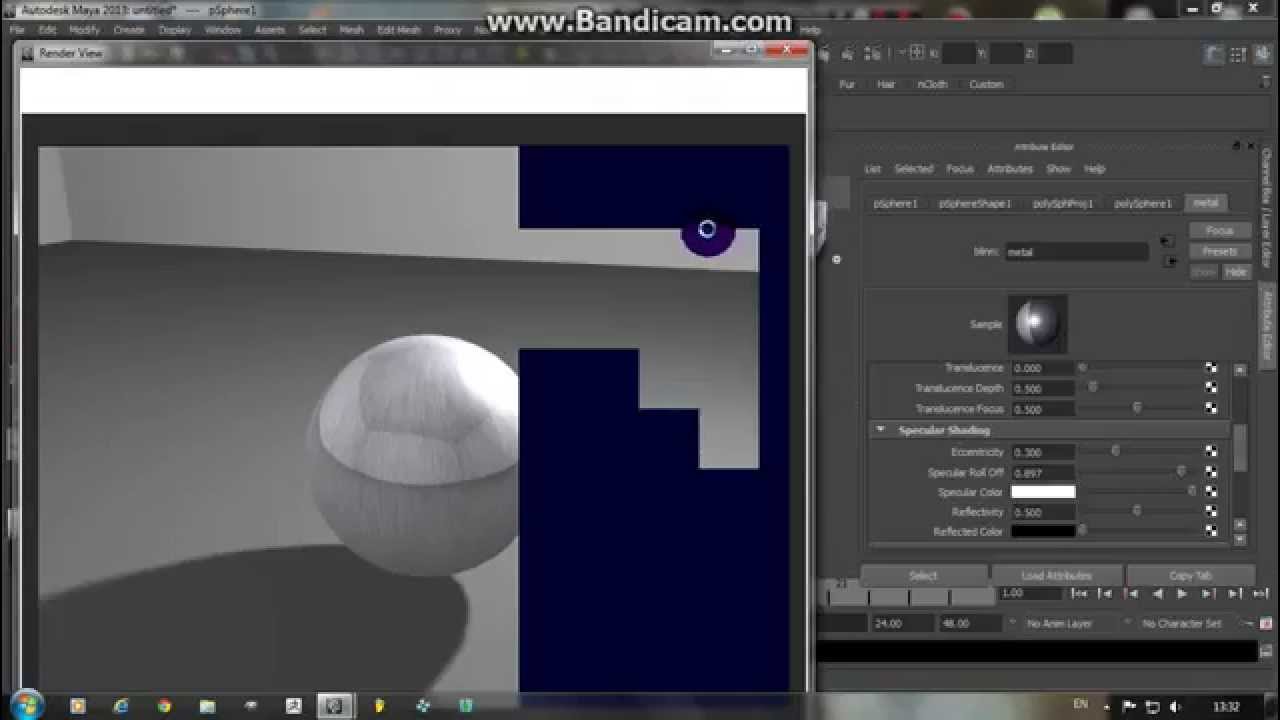This screenshot has width=1280, height=720.
Task: Open the Create menu in Maya
Action: click(129, 30)
